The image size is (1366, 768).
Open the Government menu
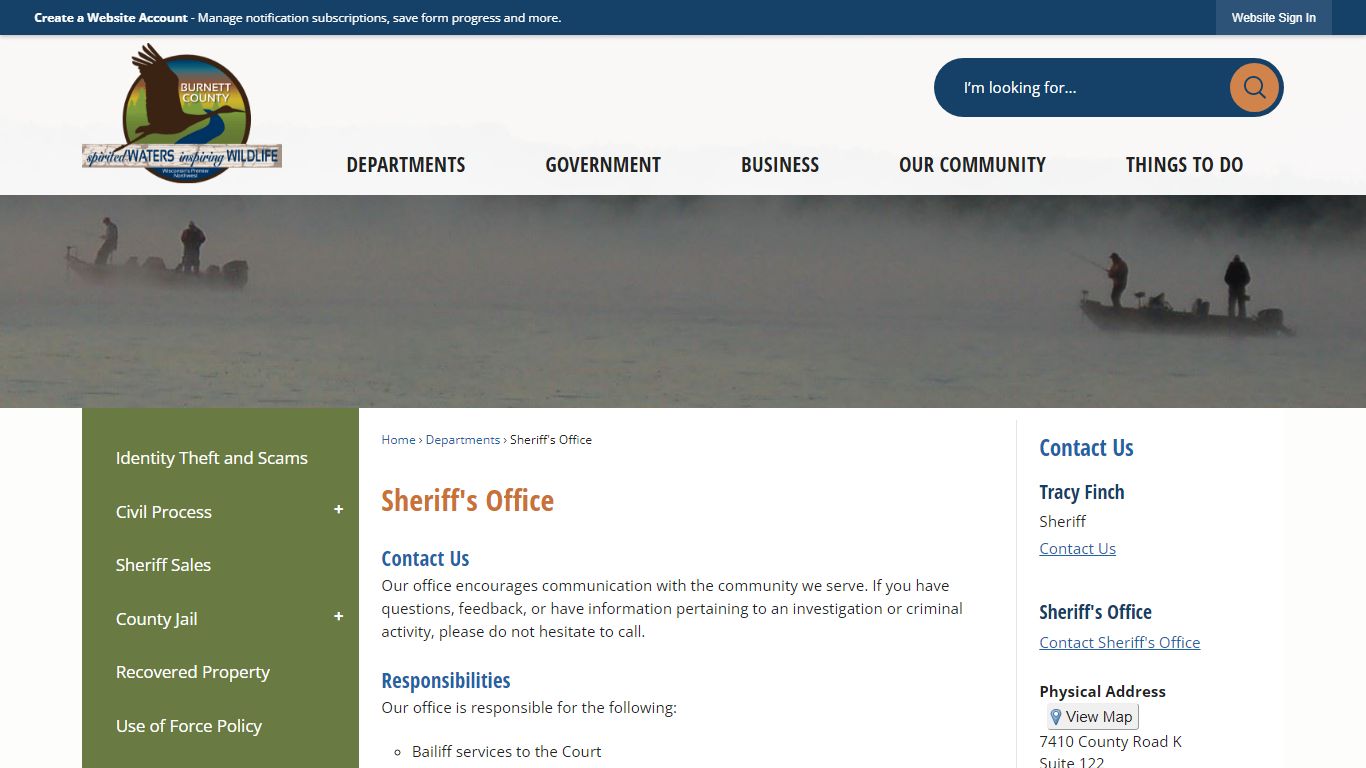click(x=603, y=165)
